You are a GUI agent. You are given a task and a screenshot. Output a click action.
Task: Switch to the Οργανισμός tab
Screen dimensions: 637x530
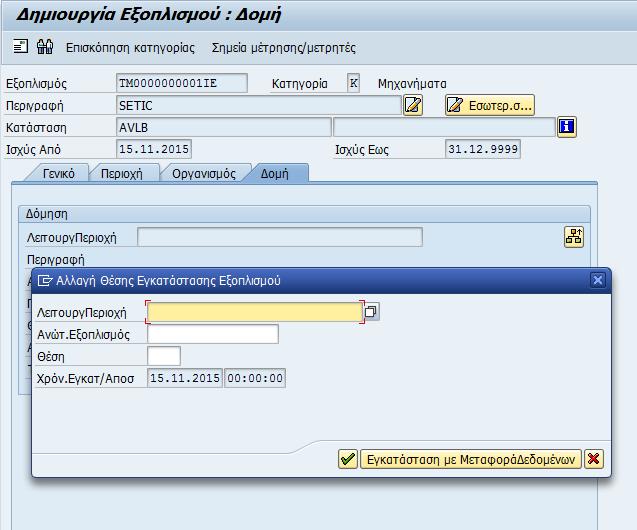pyautogui.click(x=204, y=173)
